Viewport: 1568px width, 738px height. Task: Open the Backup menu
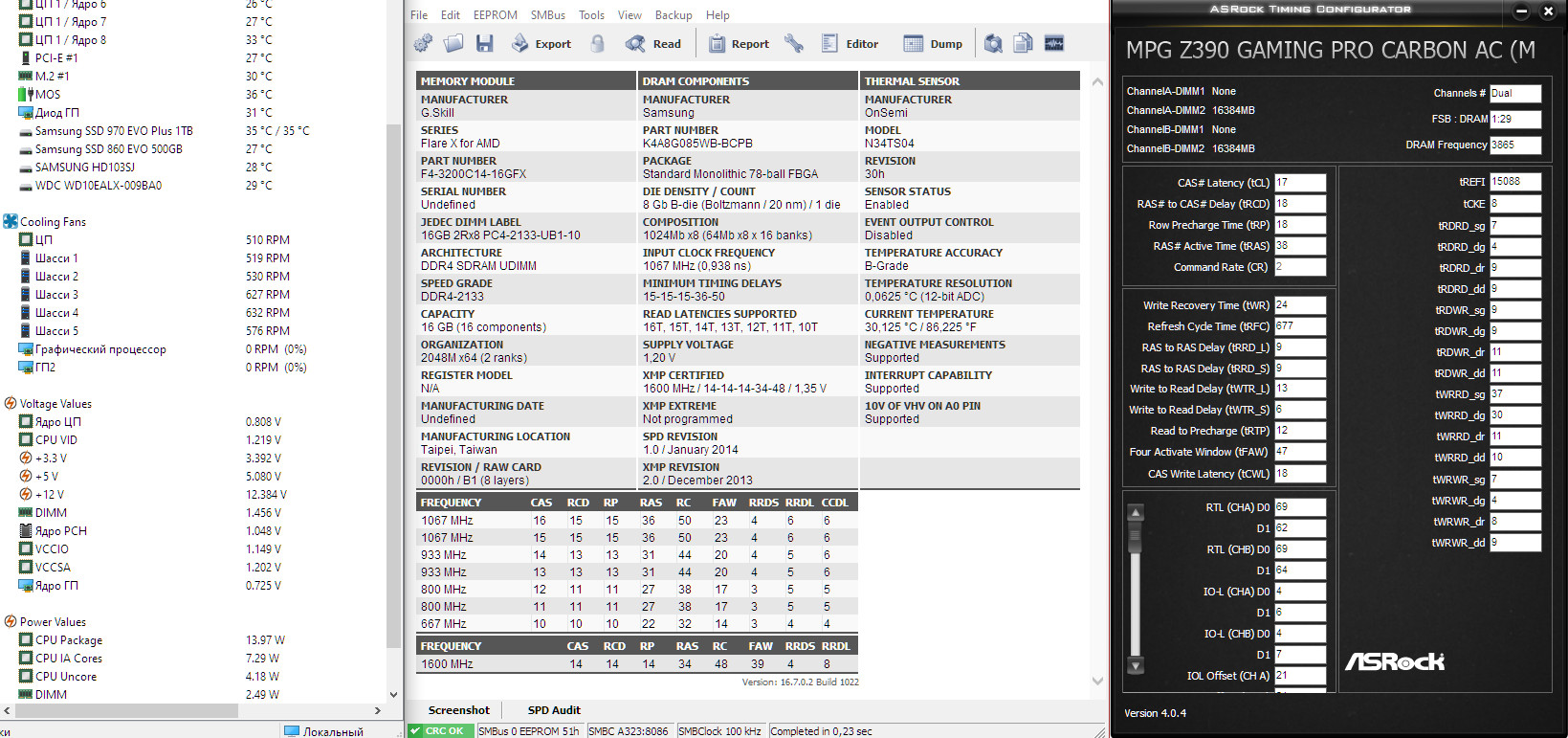point(674,14)
